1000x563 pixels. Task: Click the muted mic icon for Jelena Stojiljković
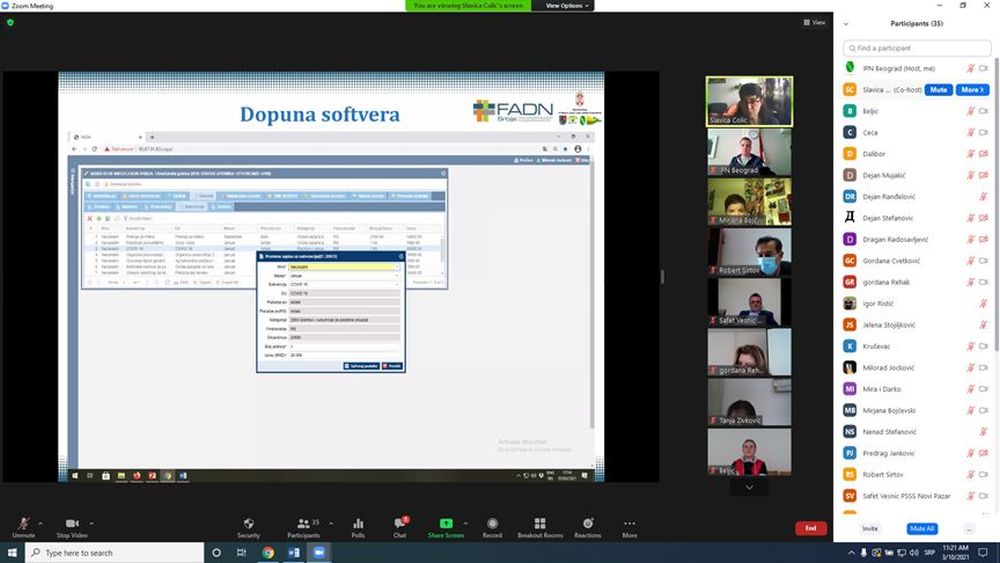click(983, 325)
